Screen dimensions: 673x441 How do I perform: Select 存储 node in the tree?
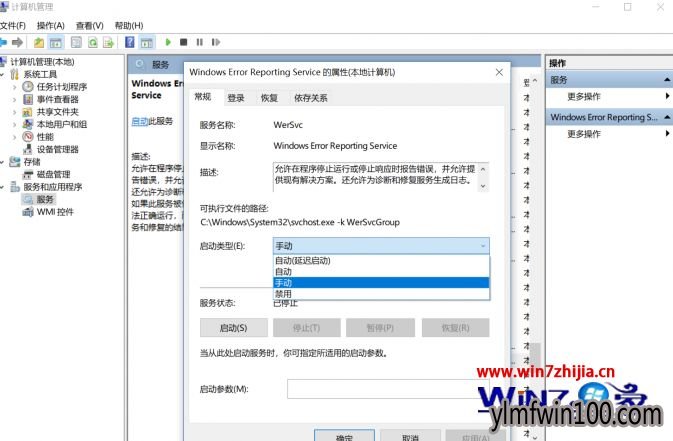point(32,161)
